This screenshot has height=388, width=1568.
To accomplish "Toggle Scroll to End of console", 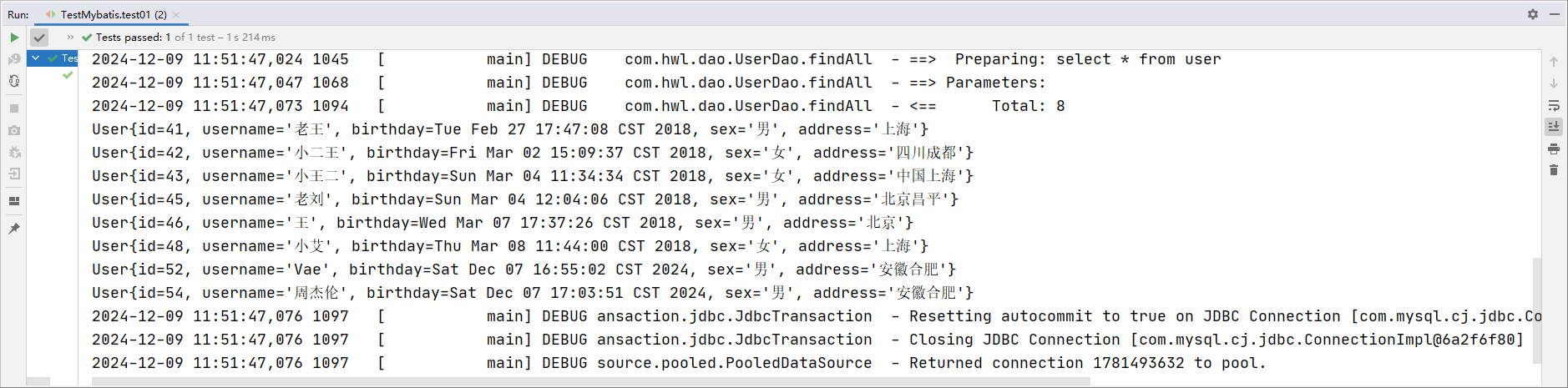I will (x=1554, y=127).
